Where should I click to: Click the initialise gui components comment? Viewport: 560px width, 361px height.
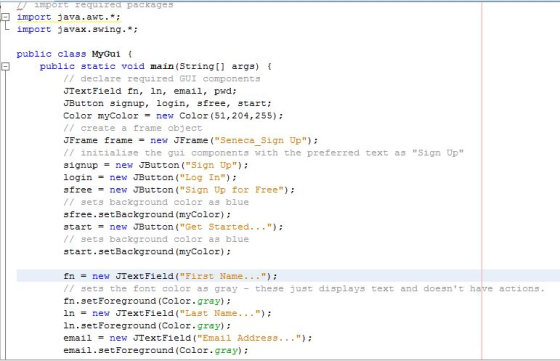point(263,153)
